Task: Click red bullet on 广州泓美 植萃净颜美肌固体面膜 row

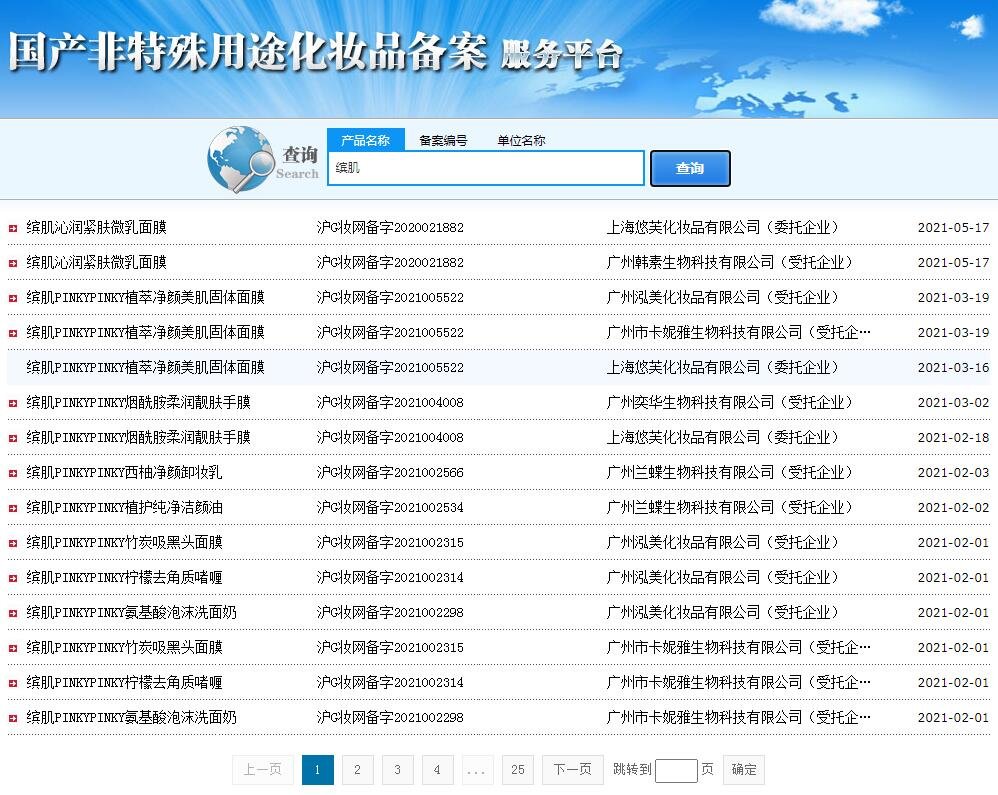Action: (x=13, y=298)
